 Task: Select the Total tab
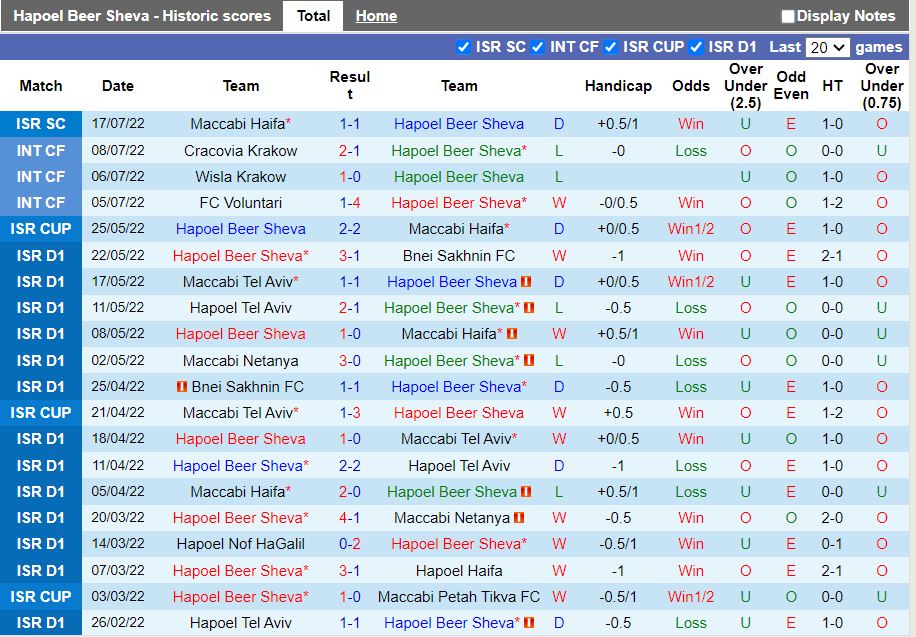pos(313,16)
